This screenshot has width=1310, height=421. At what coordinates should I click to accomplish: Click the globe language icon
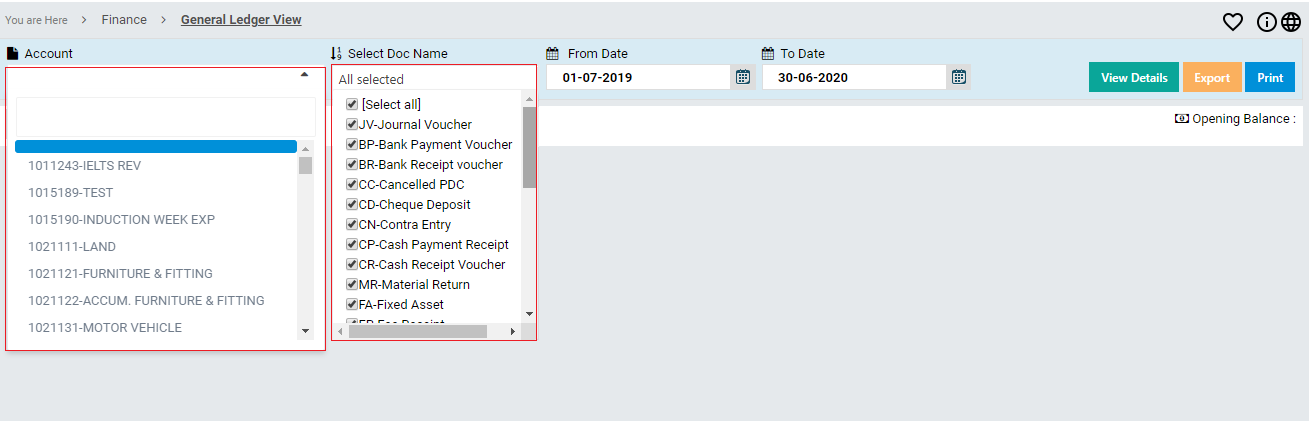pyautogui.click(x=1291, y=22)
